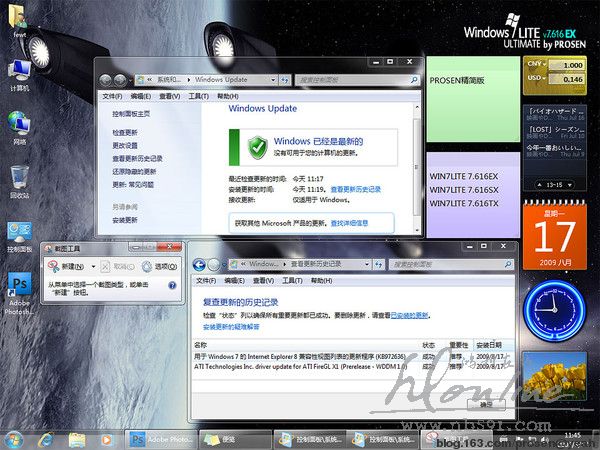
Task: Click the Internet Explorer taskbar icon
Action: (45, 439)
